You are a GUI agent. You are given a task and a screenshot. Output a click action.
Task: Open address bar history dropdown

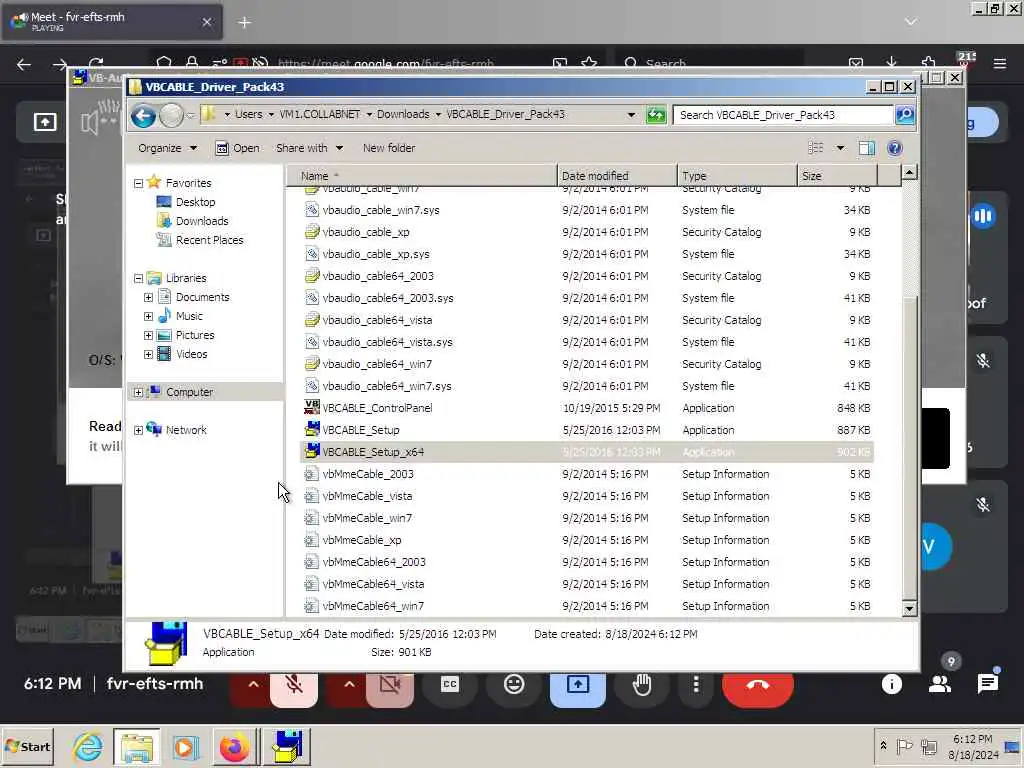click(631, 115)
